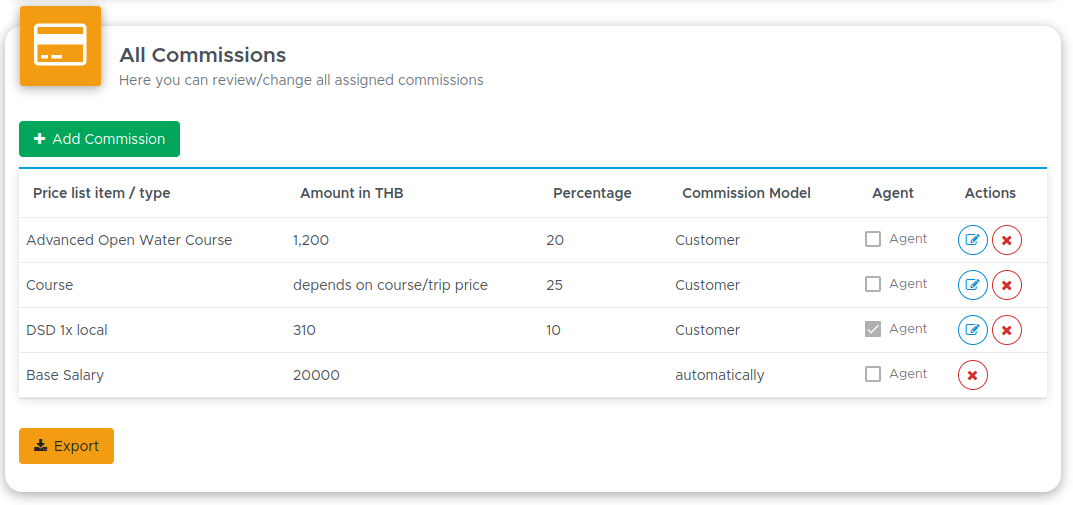Screen dimensions: 1073x505
Task: Delete the Base Salary entry
Action: 972,375
